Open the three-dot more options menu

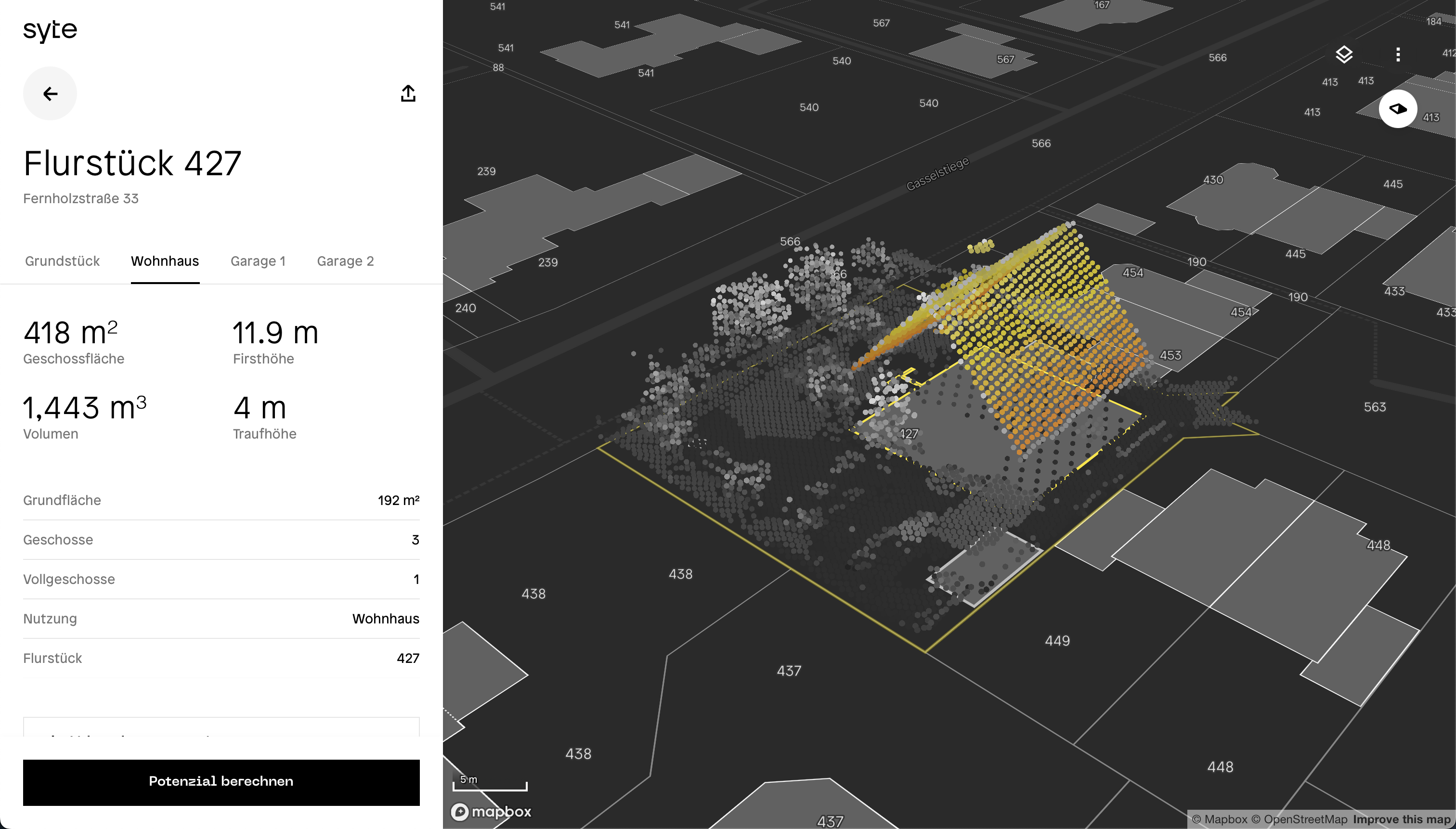(x=1397, y=55)
